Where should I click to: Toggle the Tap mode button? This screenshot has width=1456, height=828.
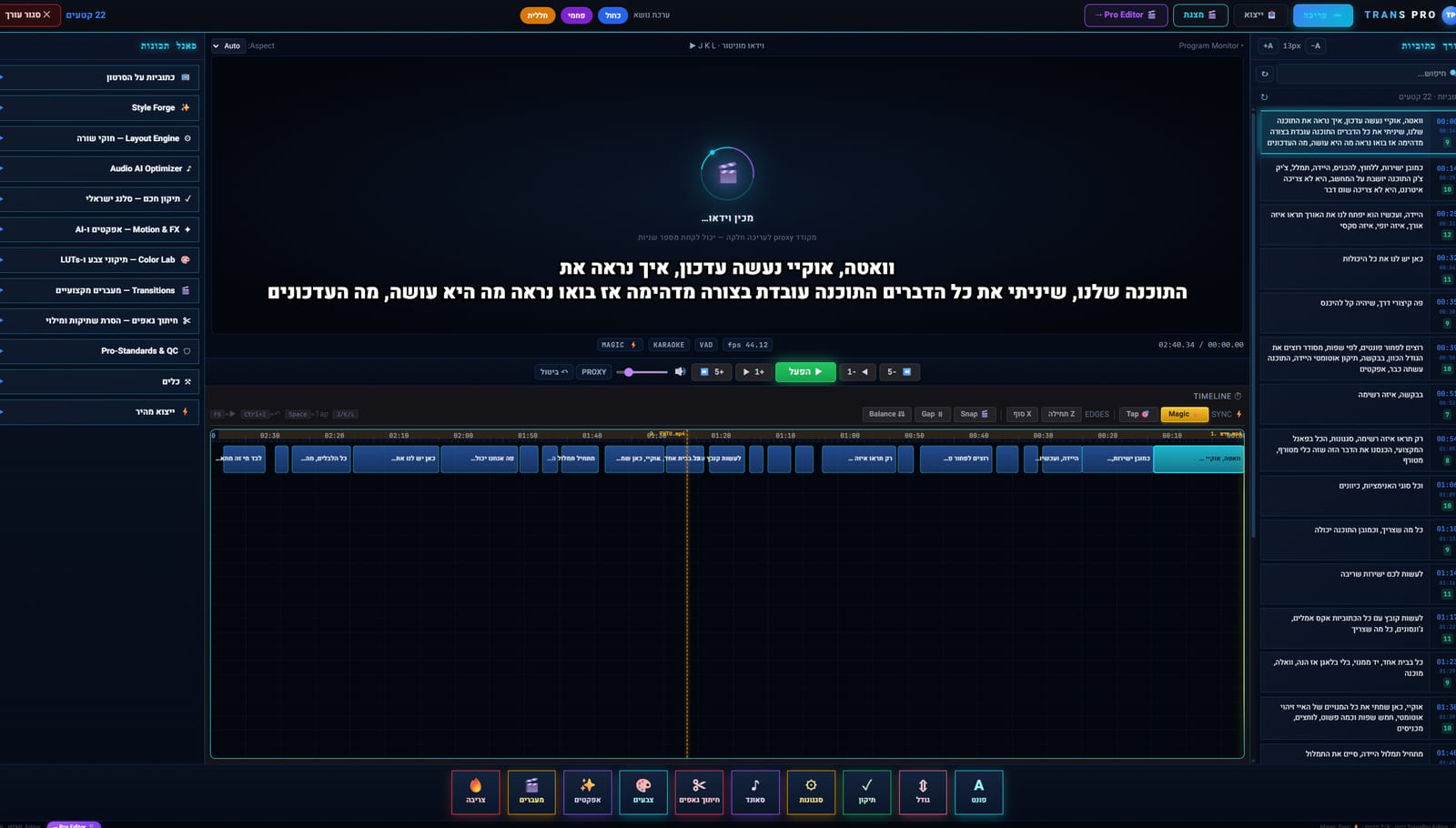tap(1137, 414)
